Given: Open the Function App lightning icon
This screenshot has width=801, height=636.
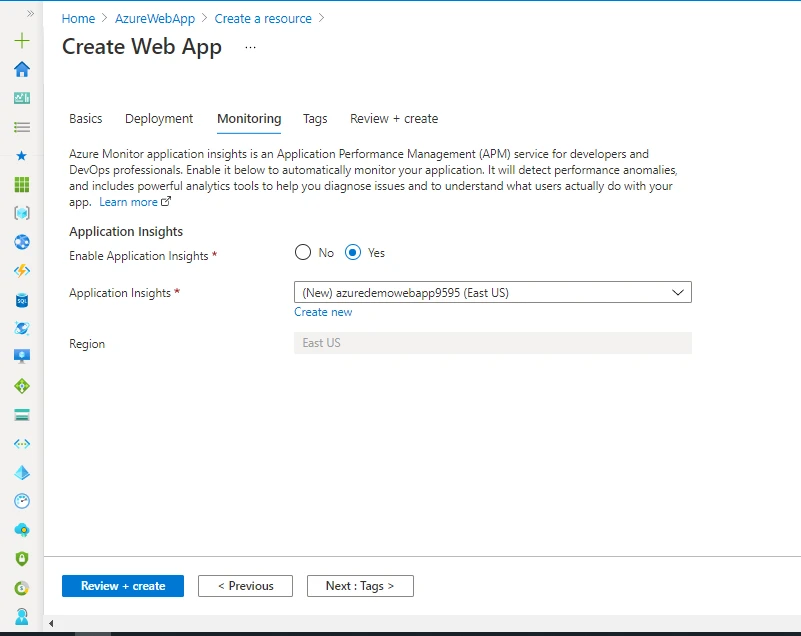Looking at the screenshot, I should pyautogui.click(x=21, y=269).
